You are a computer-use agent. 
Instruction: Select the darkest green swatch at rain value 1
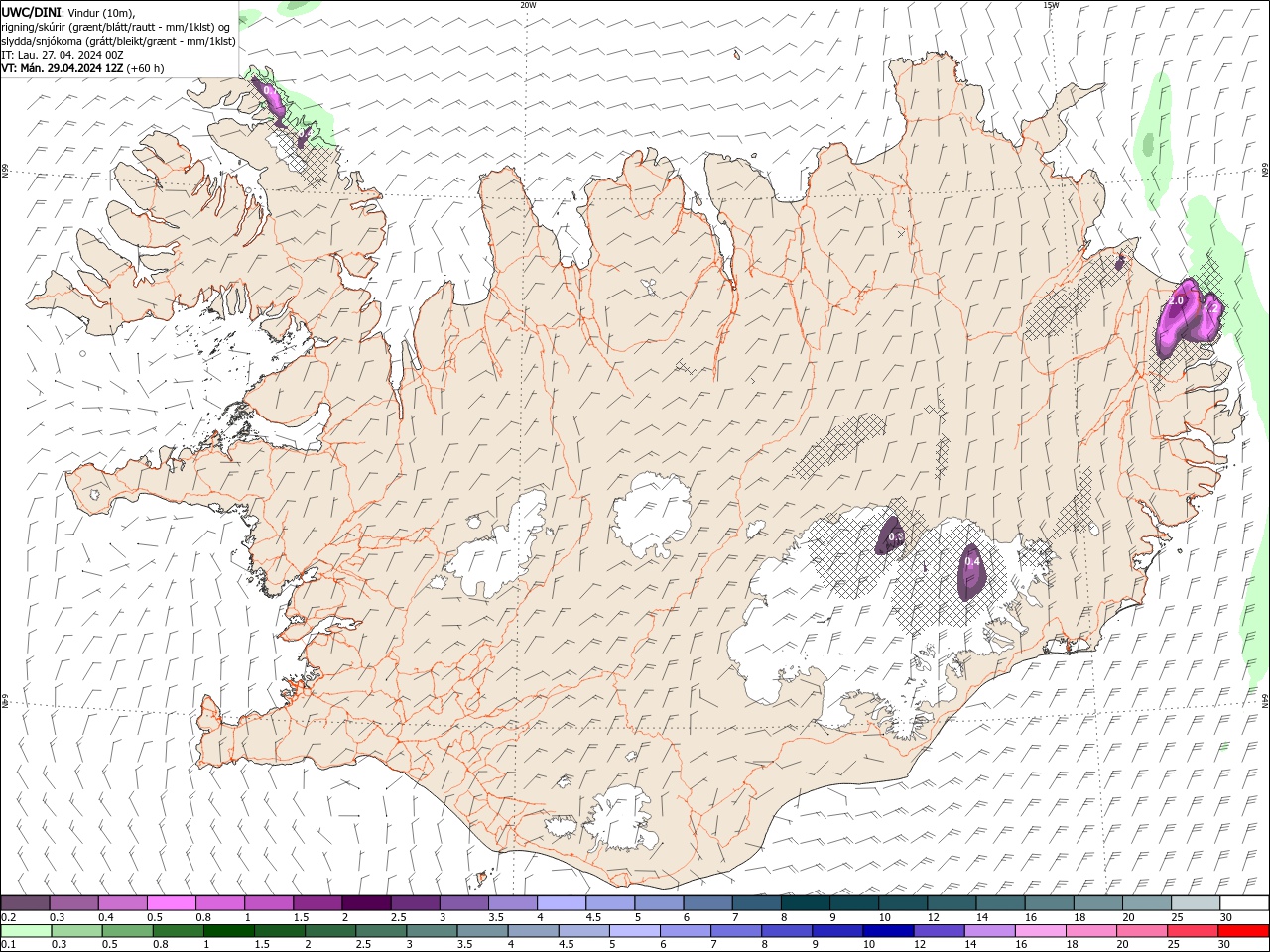point(229,931)
